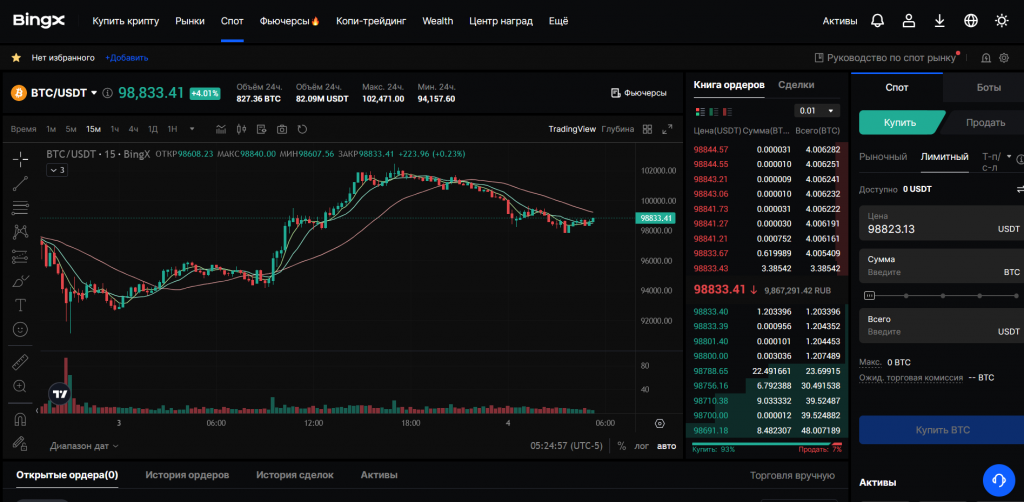Select the ruler measure tool
The height and width of the screenshot is (502, 1024).
pyautogui.click(x=20, y=362)
